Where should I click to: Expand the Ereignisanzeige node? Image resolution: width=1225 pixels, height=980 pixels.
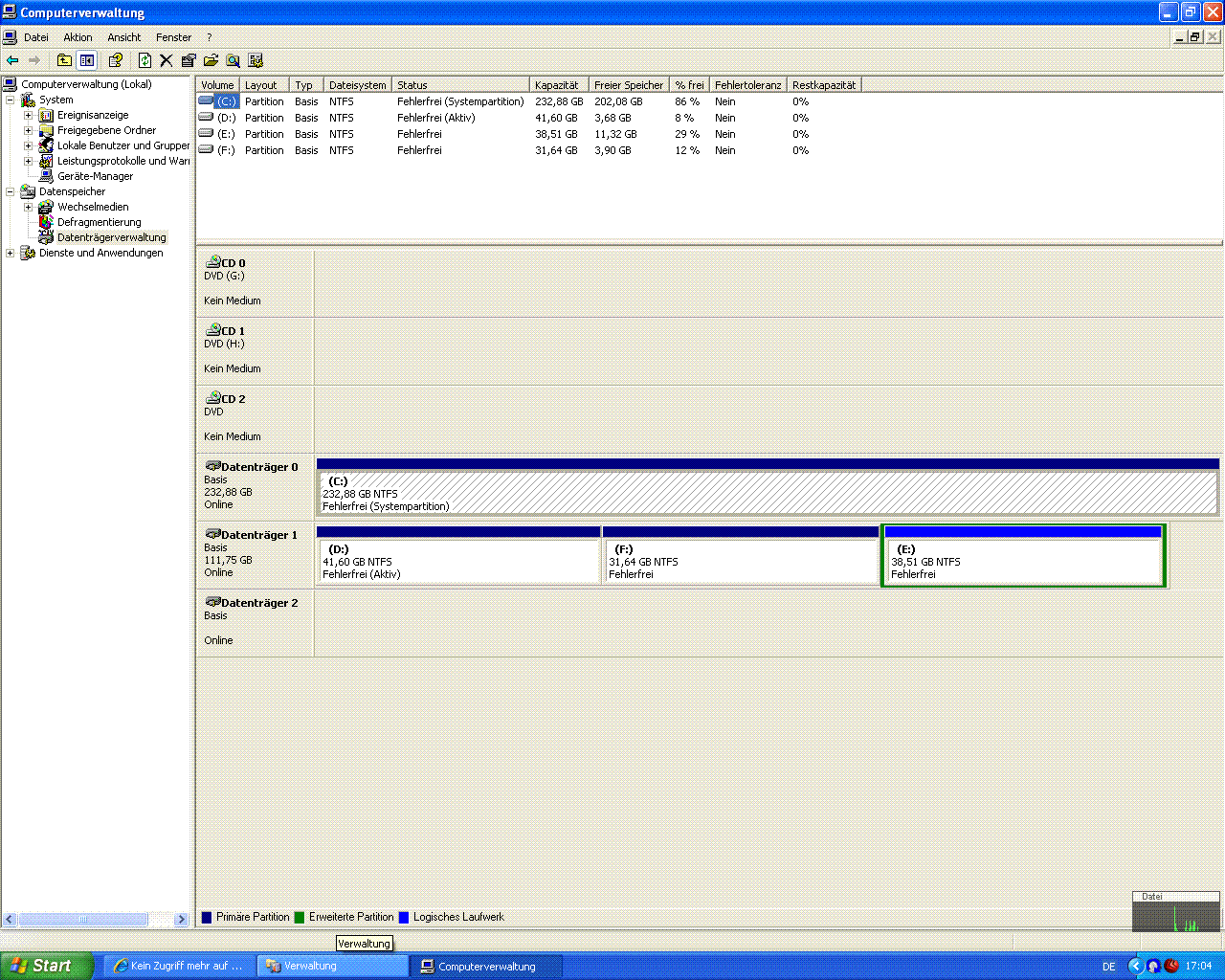(x=28, y=115)
